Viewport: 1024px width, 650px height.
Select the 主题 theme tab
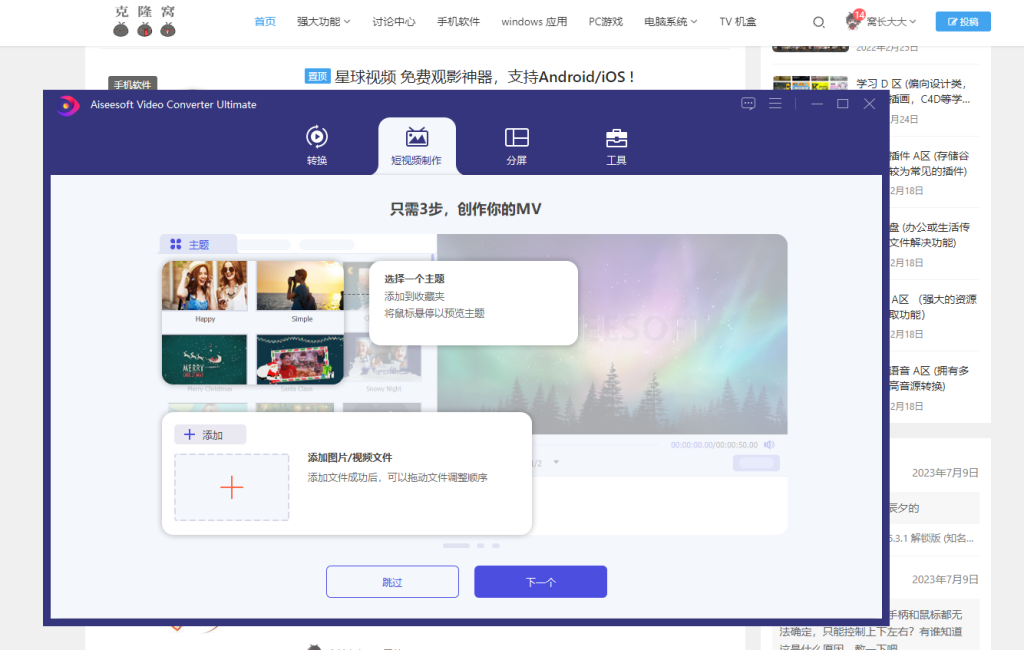[x=198, y=244]
